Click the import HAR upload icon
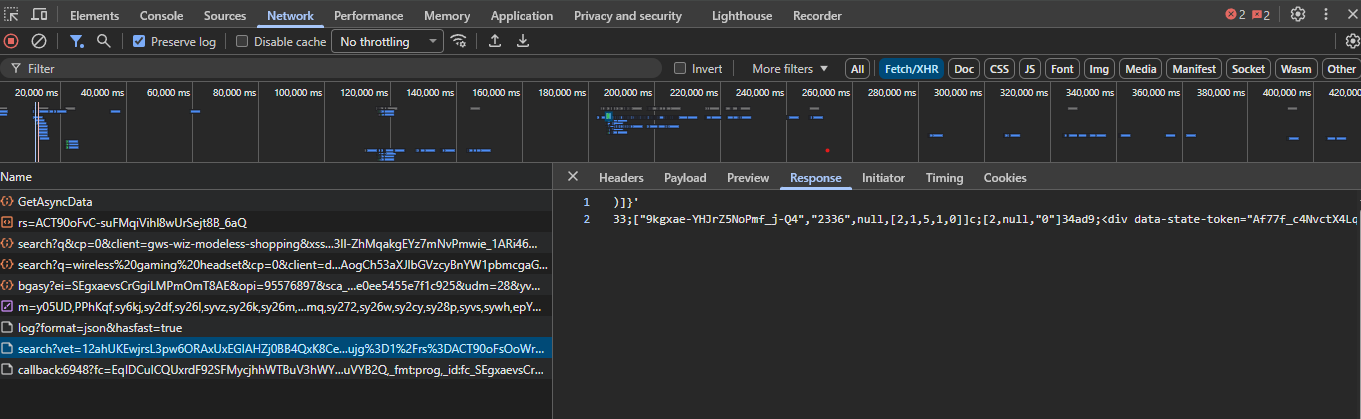This screenshot has width=1361, height=419. point(494,41)
